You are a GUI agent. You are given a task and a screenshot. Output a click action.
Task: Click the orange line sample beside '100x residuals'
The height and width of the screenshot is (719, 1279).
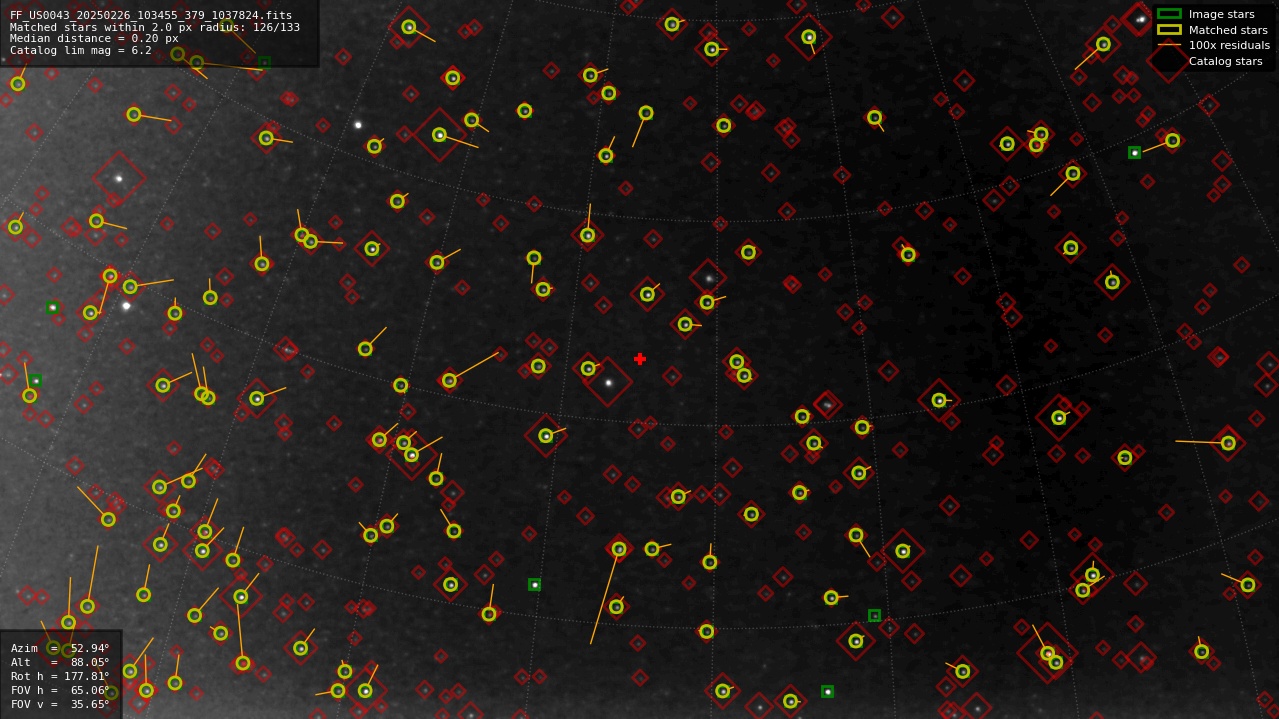1169,45
